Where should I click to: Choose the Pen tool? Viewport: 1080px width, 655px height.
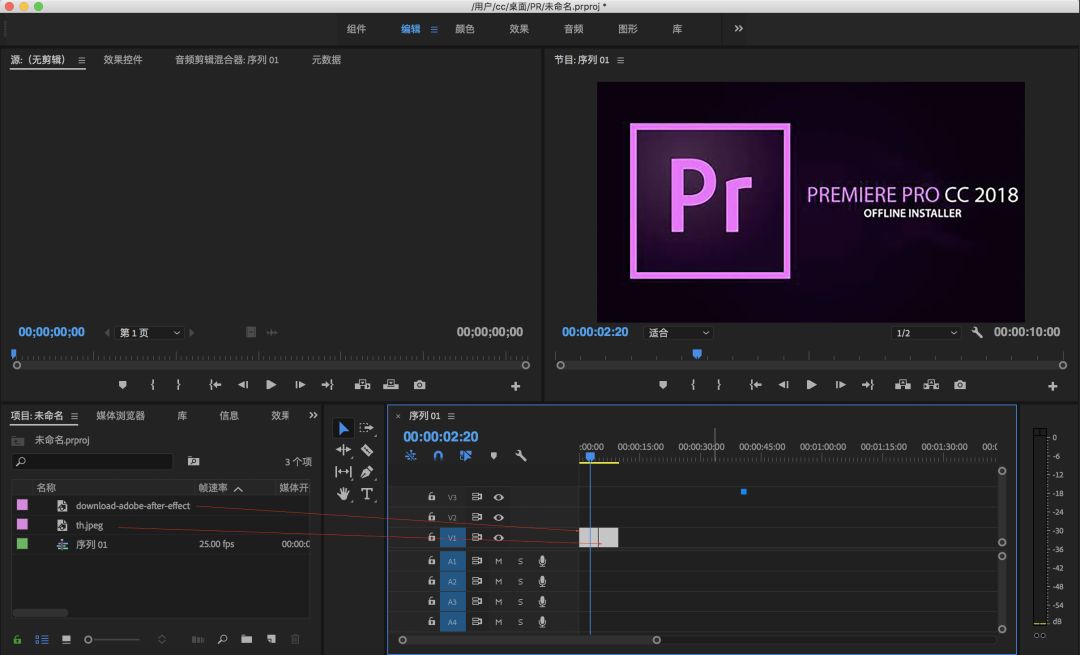[367, 472]
